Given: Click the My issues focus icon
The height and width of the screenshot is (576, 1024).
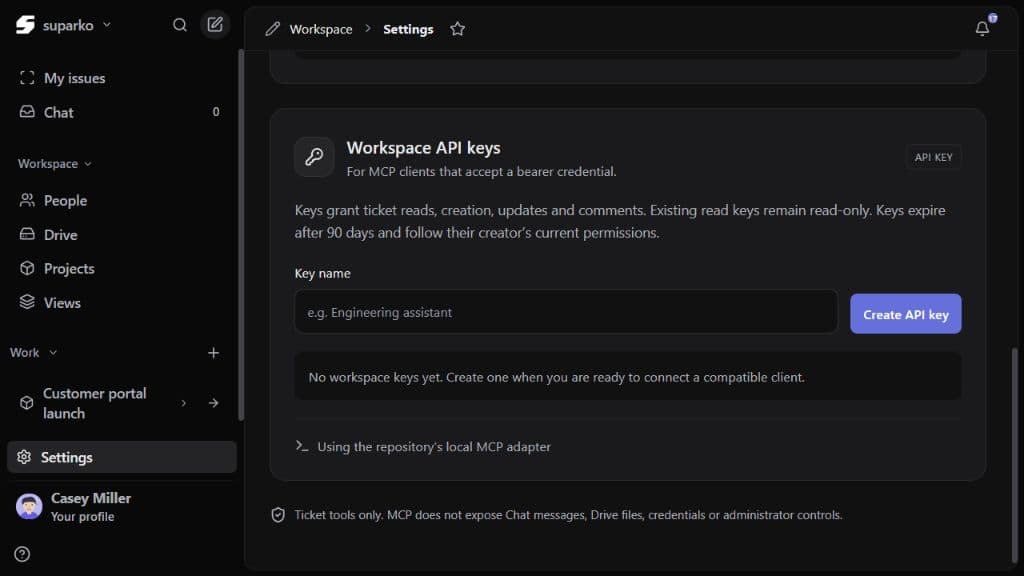Looking at the screenshot, I should [27, 78].
